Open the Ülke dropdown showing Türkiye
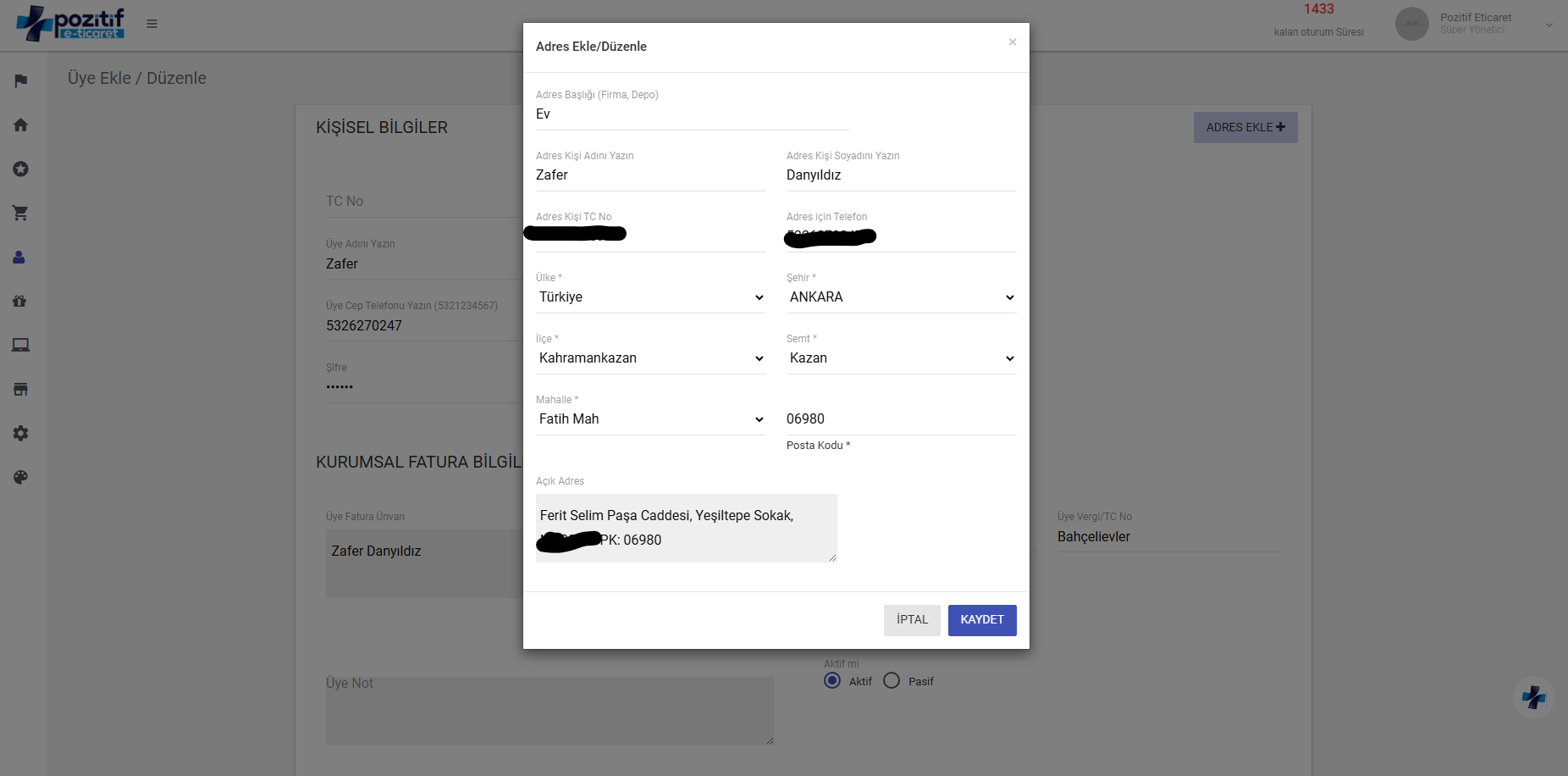The width and height of the screenshot is (1568, 776). click(650, 297)
